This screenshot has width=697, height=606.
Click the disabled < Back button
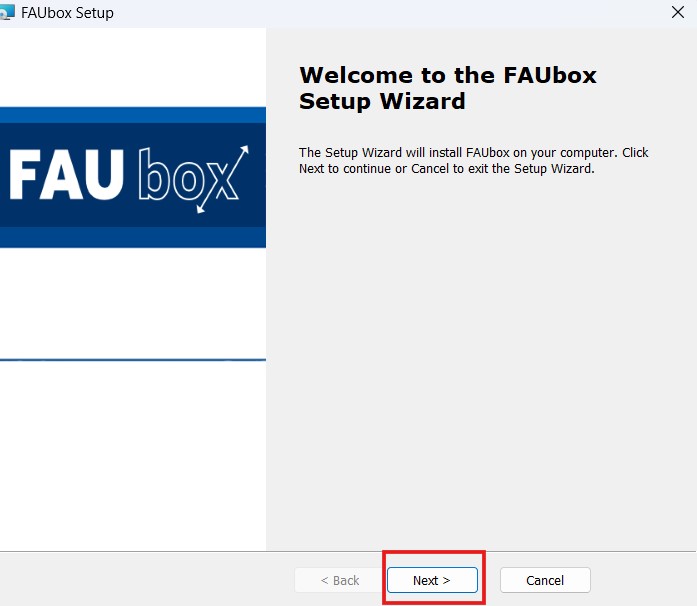[340, 580]
